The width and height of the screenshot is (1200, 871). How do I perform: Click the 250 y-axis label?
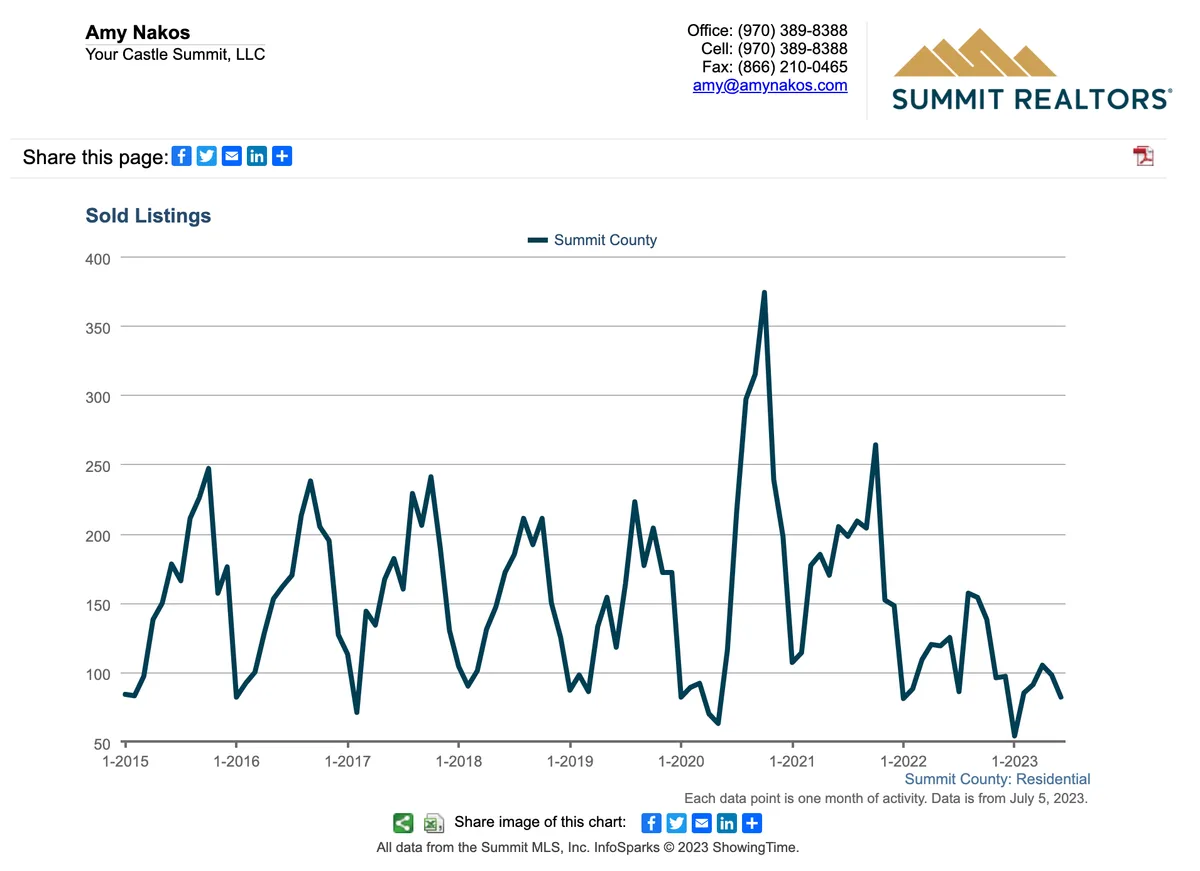pos(97,466)
